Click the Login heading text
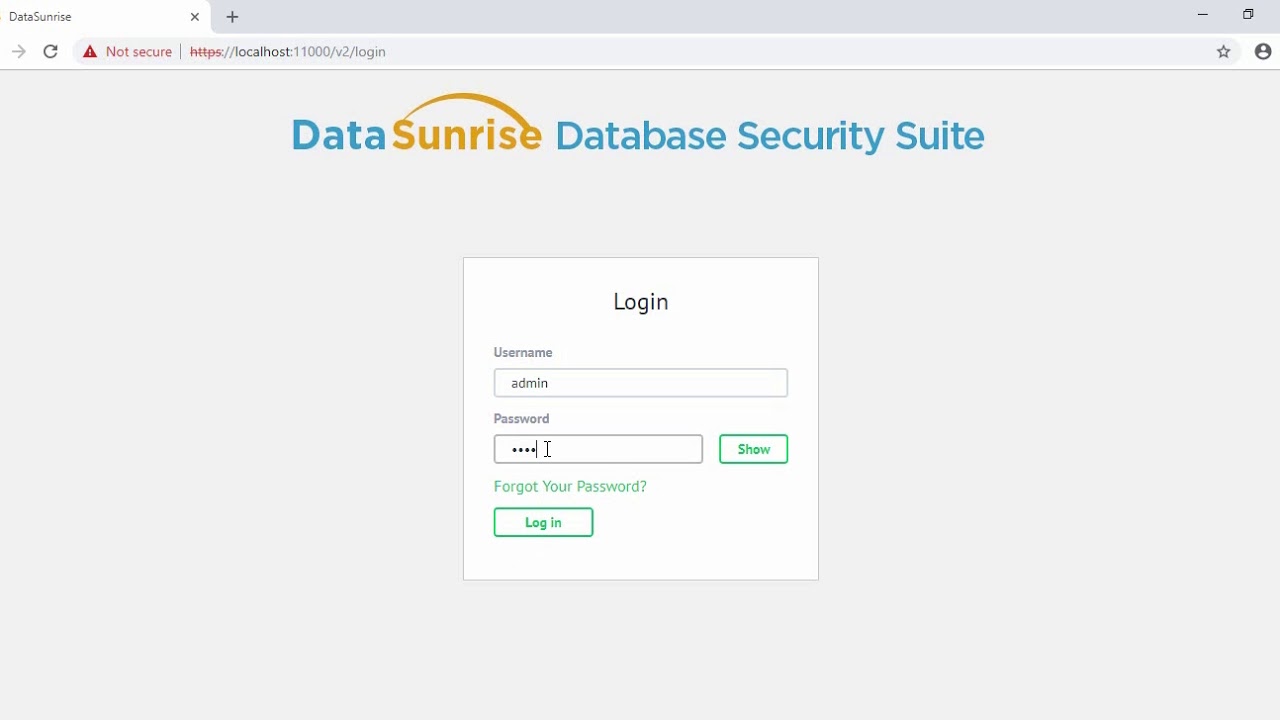1280x720 pixels. (x=640, y=302)
